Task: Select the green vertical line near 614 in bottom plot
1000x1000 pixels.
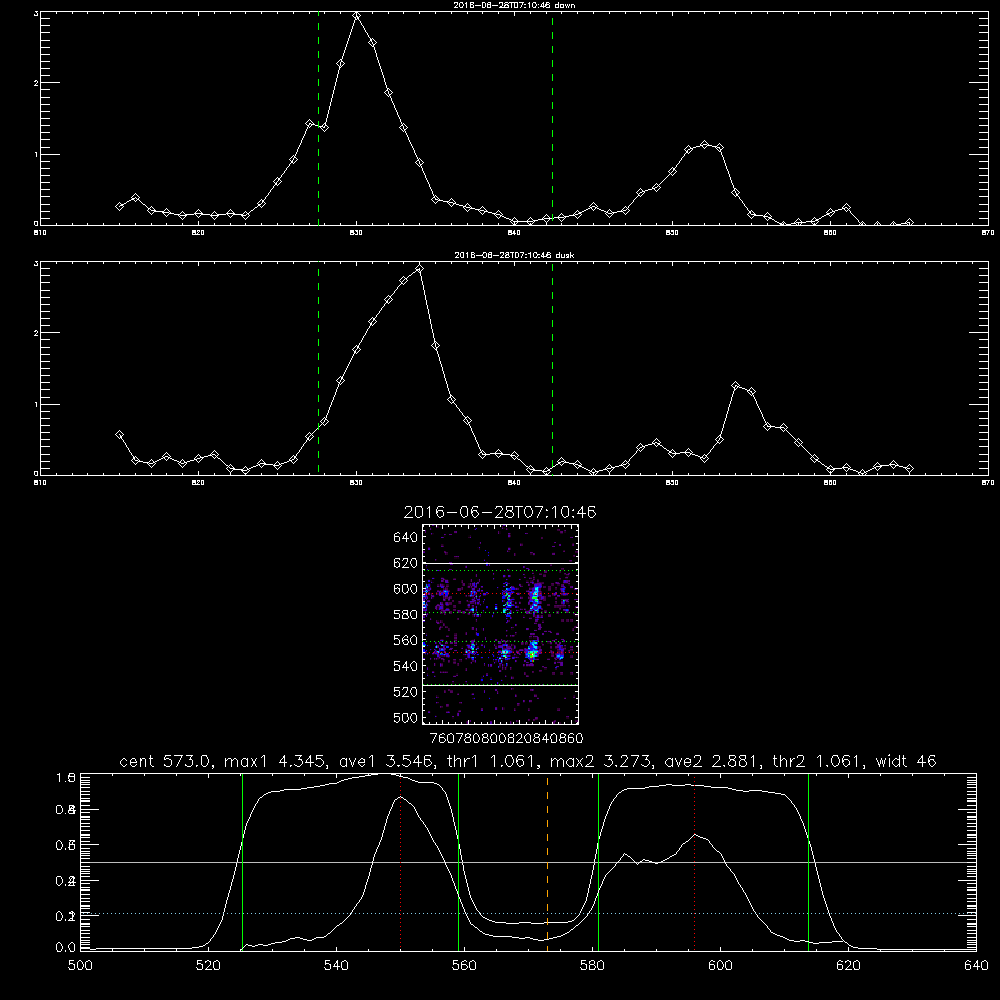Action: tap(808, 862)
